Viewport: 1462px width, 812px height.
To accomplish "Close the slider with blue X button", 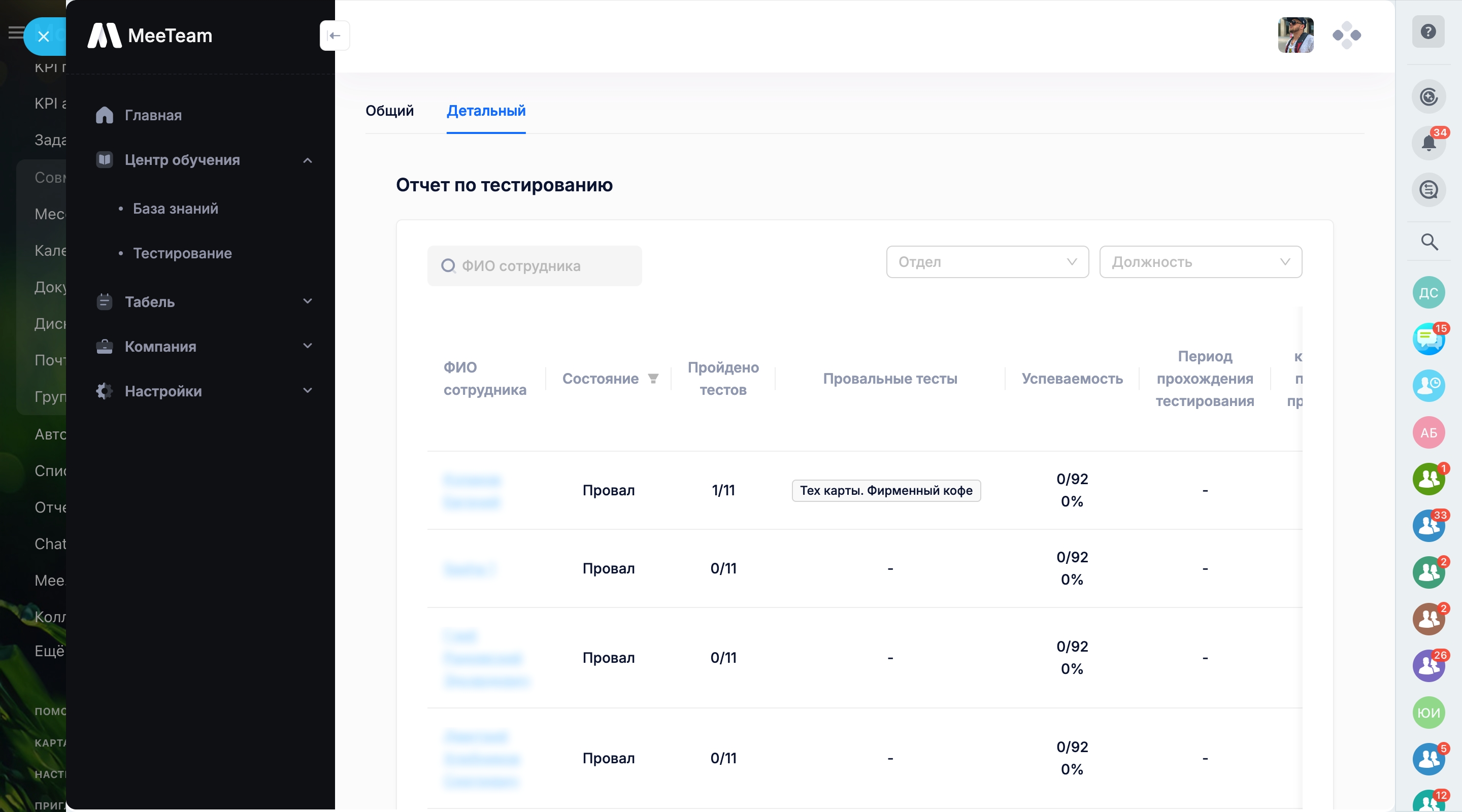I will [x=44, y=37].
